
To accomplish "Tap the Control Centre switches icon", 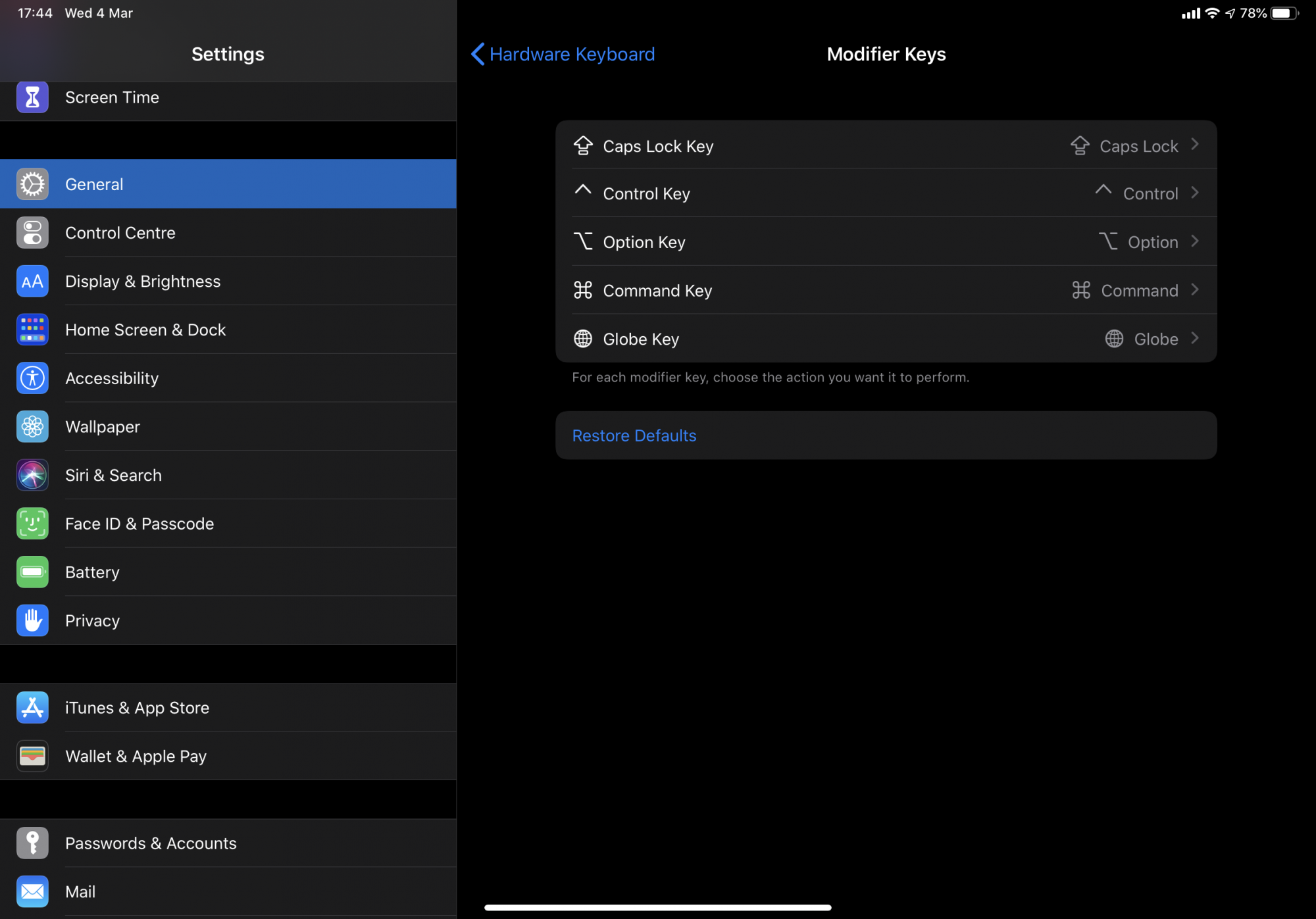I will click(x=32, y=233).
